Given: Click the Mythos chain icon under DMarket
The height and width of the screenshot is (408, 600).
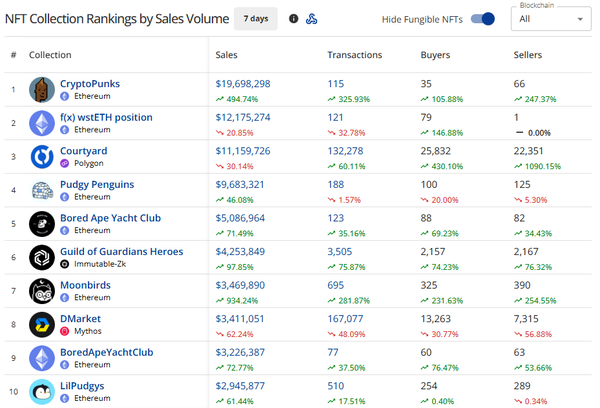Looking at the screenshot, I should tap(65, 331).
